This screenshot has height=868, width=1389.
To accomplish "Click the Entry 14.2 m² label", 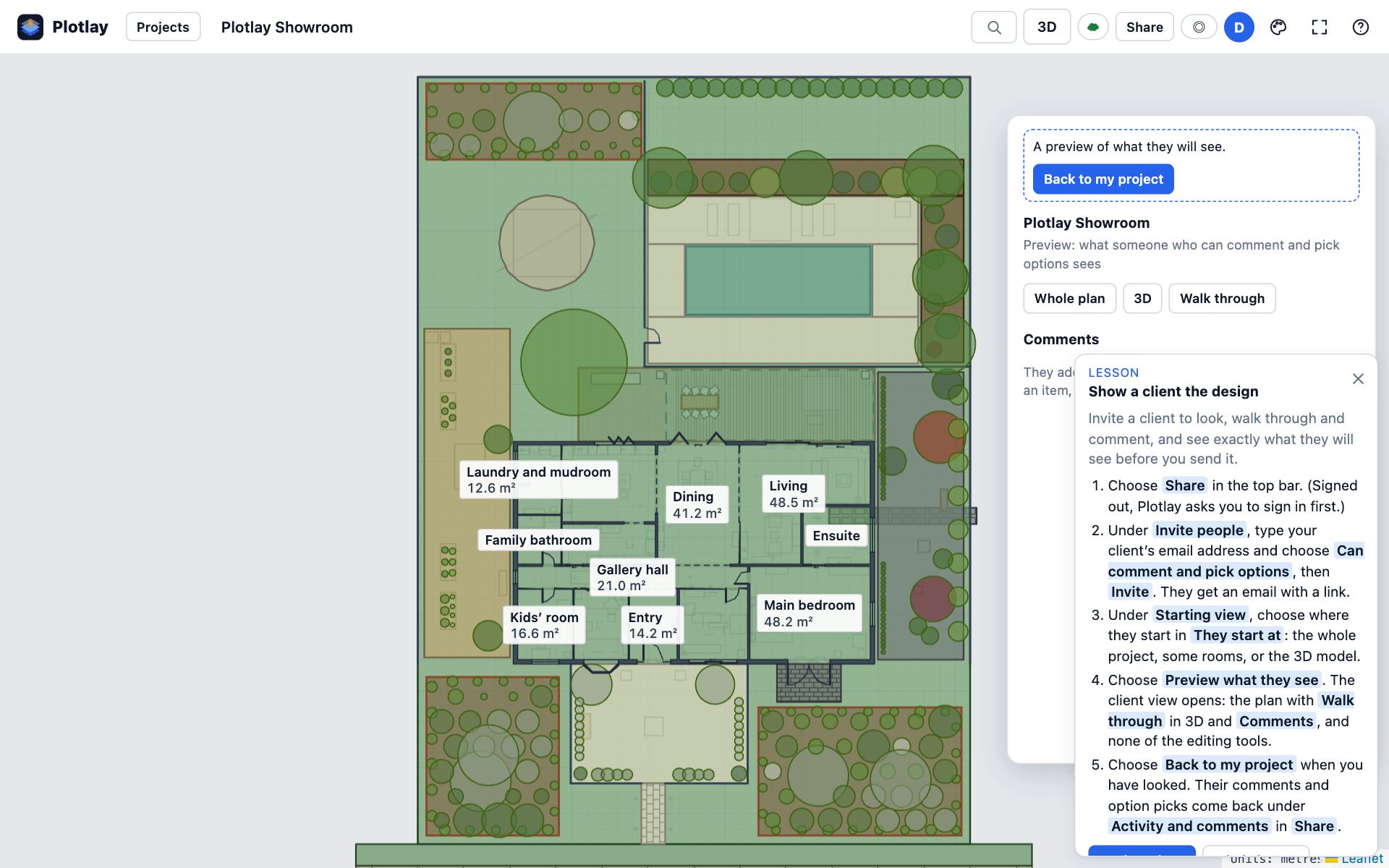I will [652, 625].
